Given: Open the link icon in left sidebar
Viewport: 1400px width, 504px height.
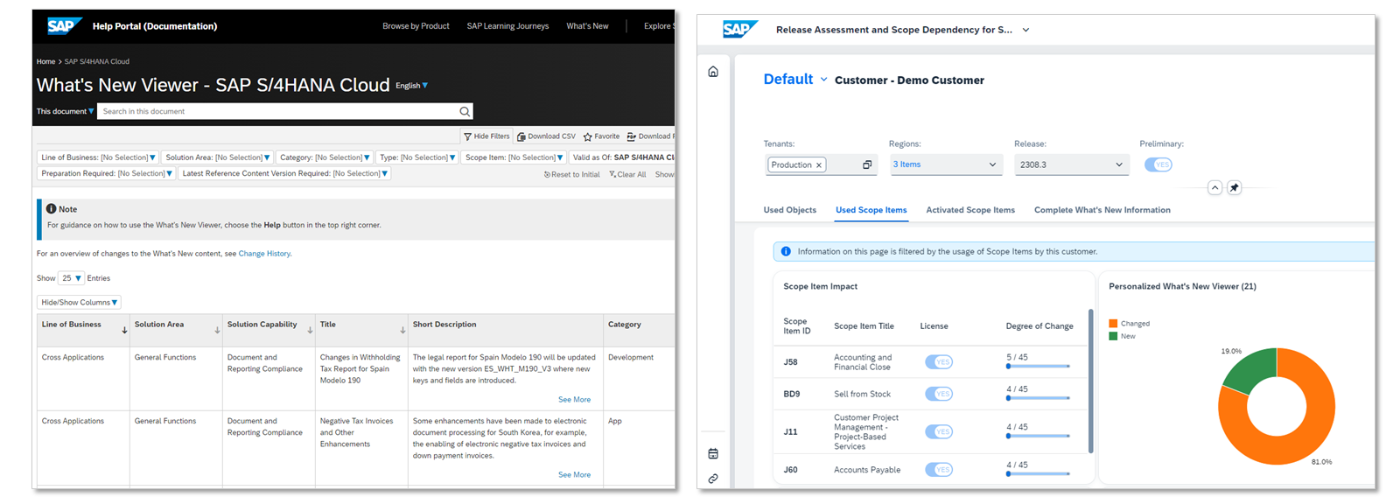Looking at the screenshot, I should click(713, 478).
